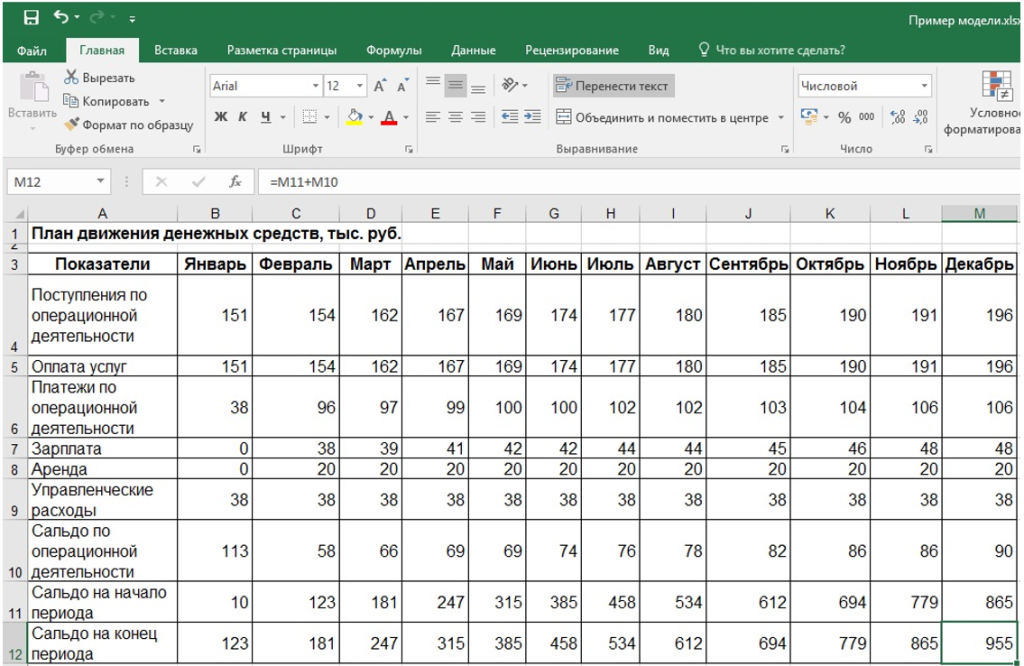
Task: Click the increase font size icon
Action: coord(380,87)
